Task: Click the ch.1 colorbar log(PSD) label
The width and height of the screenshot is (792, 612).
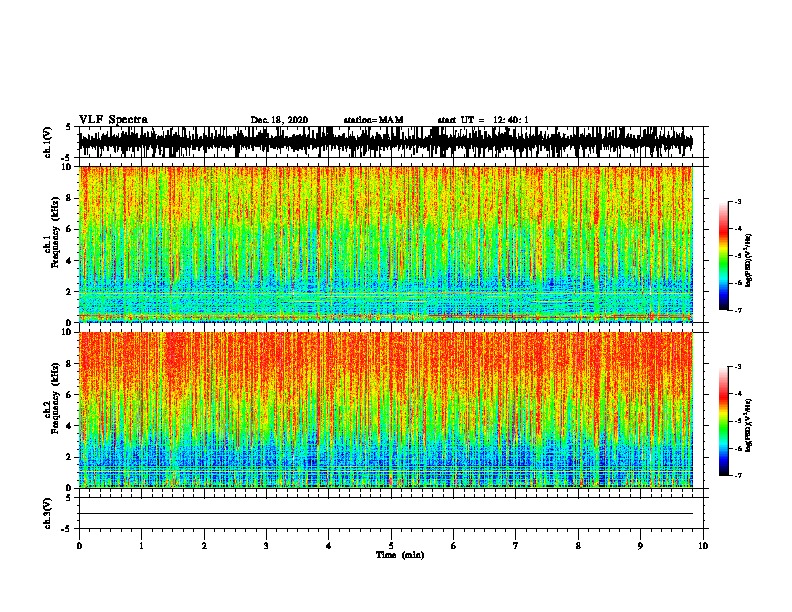Action: tap(748, 261)
